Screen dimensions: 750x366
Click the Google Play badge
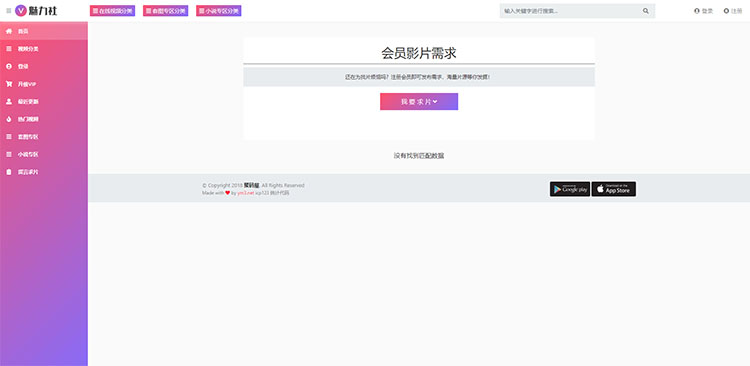click(x=570, y=189)
